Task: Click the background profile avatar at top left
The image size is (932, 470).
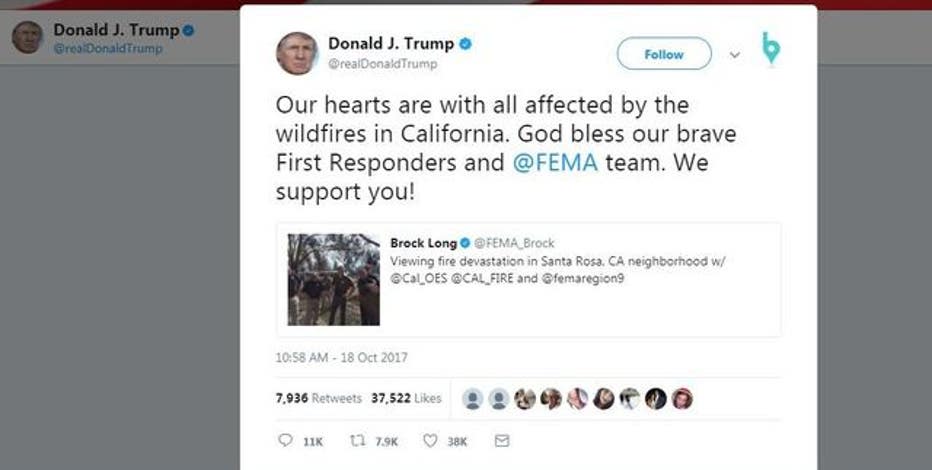Action: (x=27, y=37)
